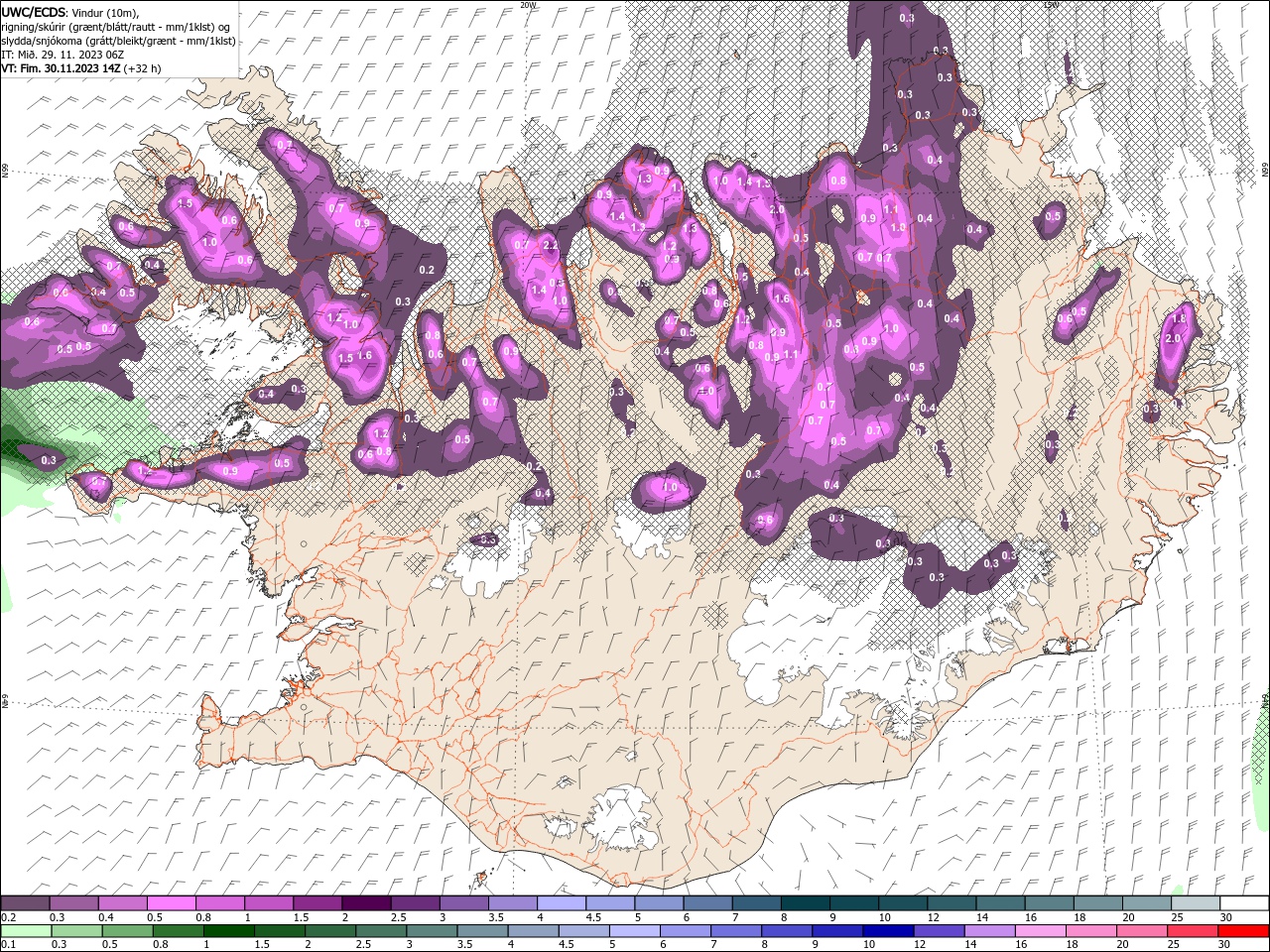This screenshot has width=1270, height=952.
Task: Pick the lower legend deep blue swatch at 10
Action: 887,930
